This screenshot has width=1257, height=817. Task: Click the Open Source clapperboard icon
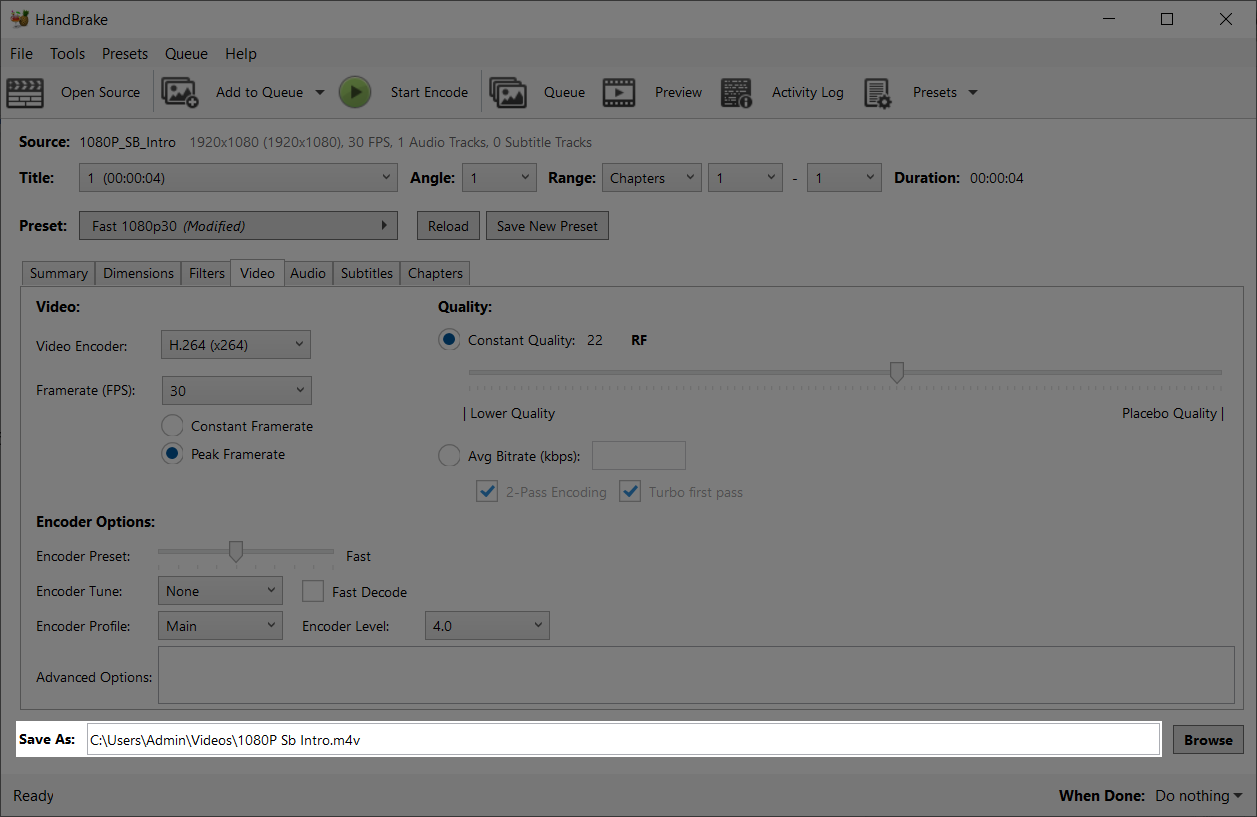click(25, 92)
